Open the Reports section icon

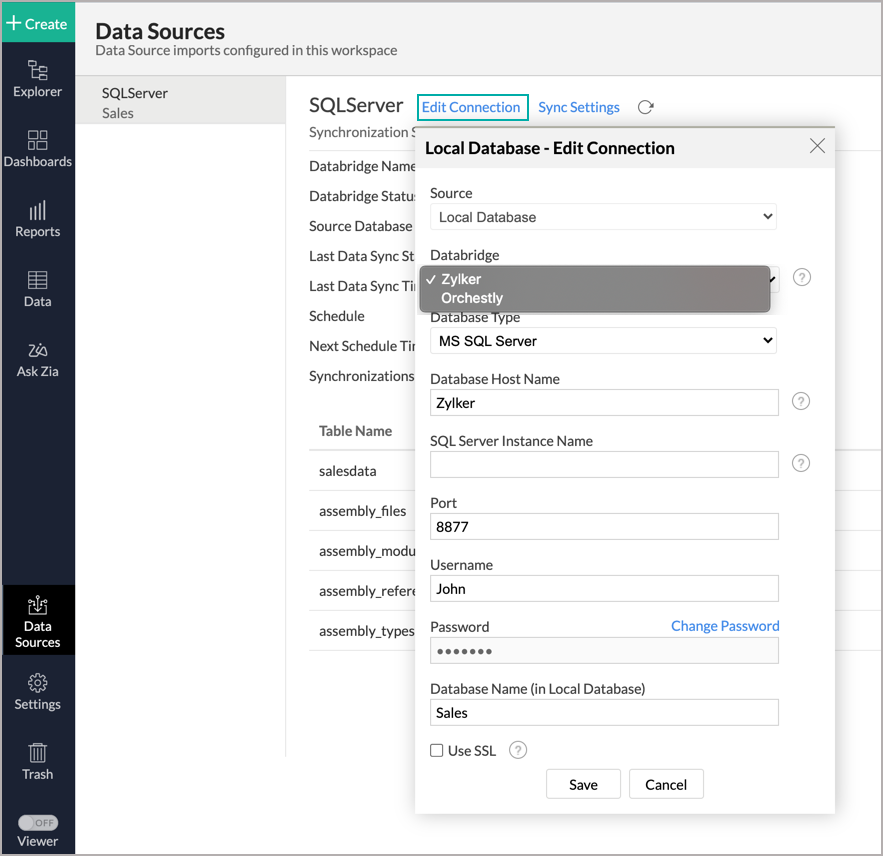tap(37, 219)
